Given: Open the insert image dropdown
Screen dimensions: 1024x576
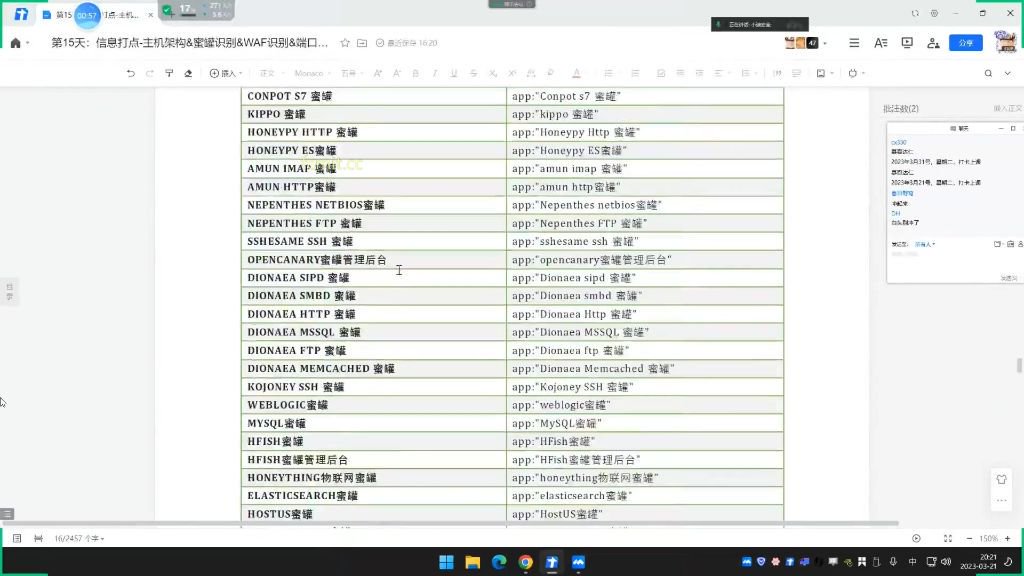Looking at the screenshot, I should point(825,73).
